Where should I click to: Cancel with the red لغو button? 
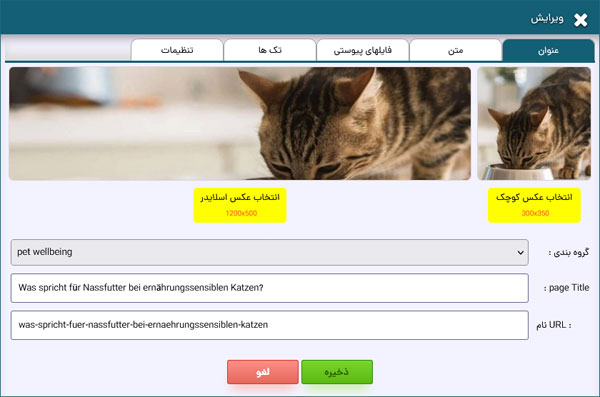[x=262, y=372]
